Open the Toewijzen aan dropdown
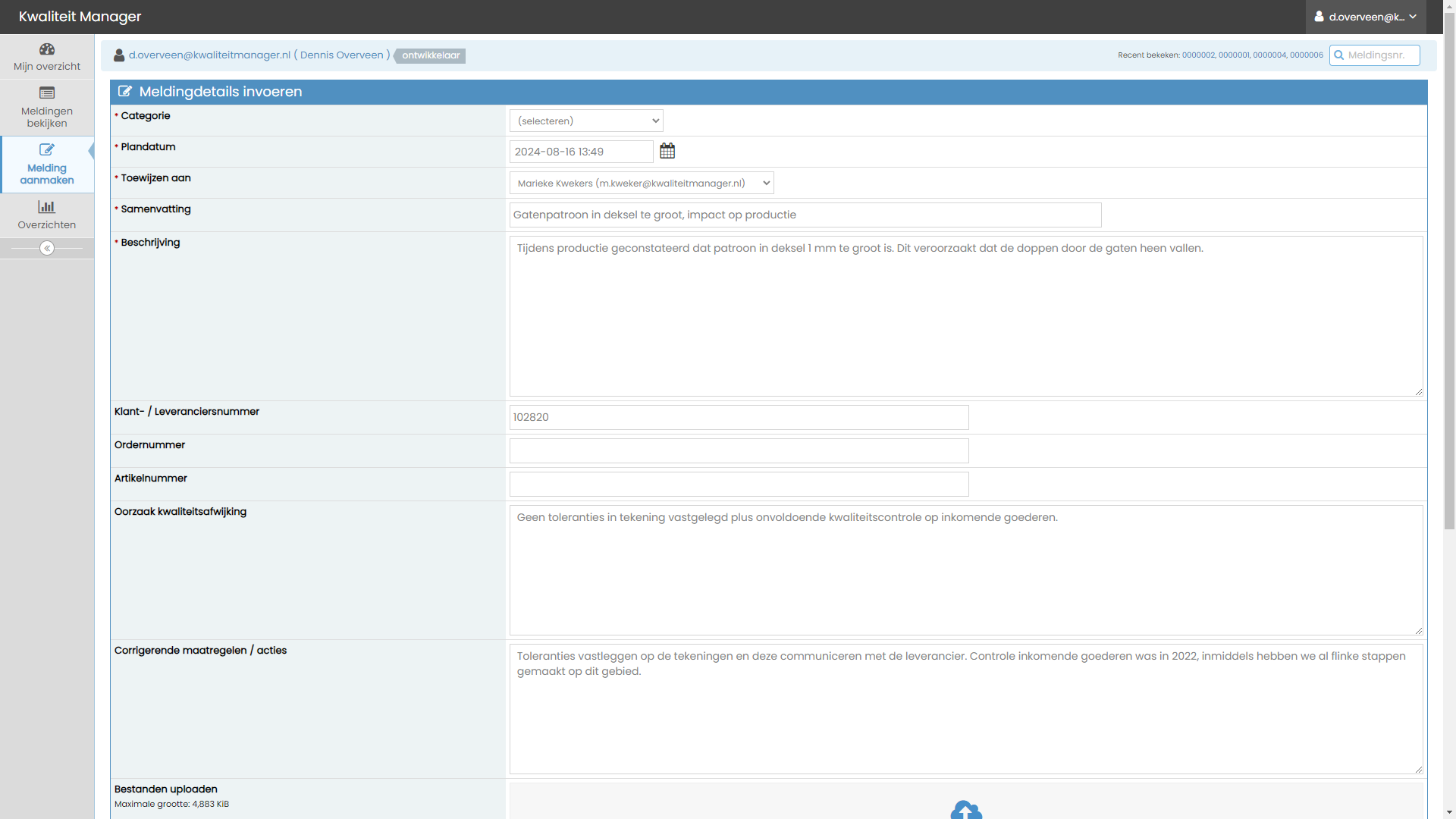This screenshot has height=819, width=1456. coord(642,183)
